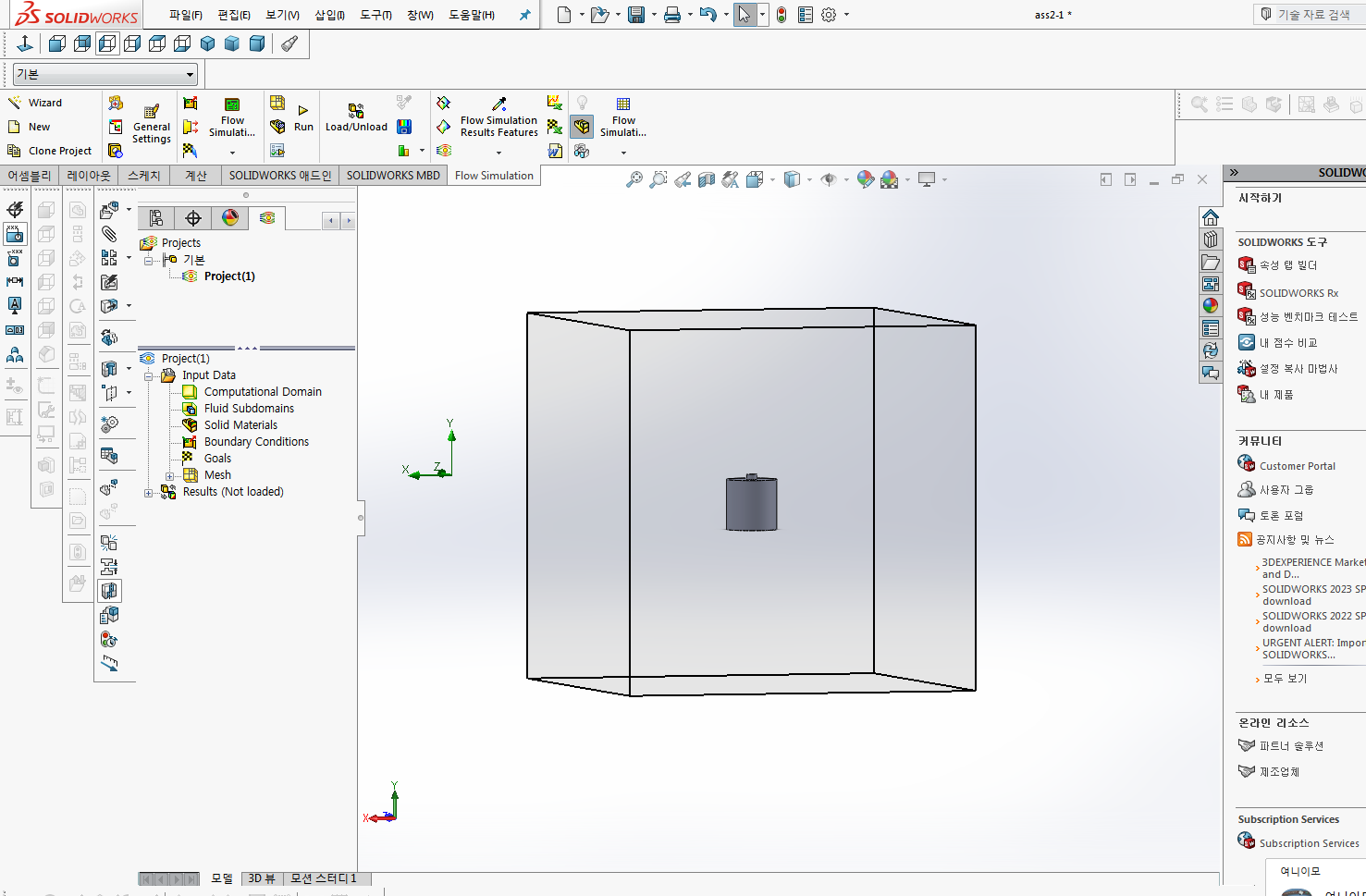Viewport: 1366px width, 896px height.
Task: Toggle the highlighted yellow box display icon
Action: point(582,127)
